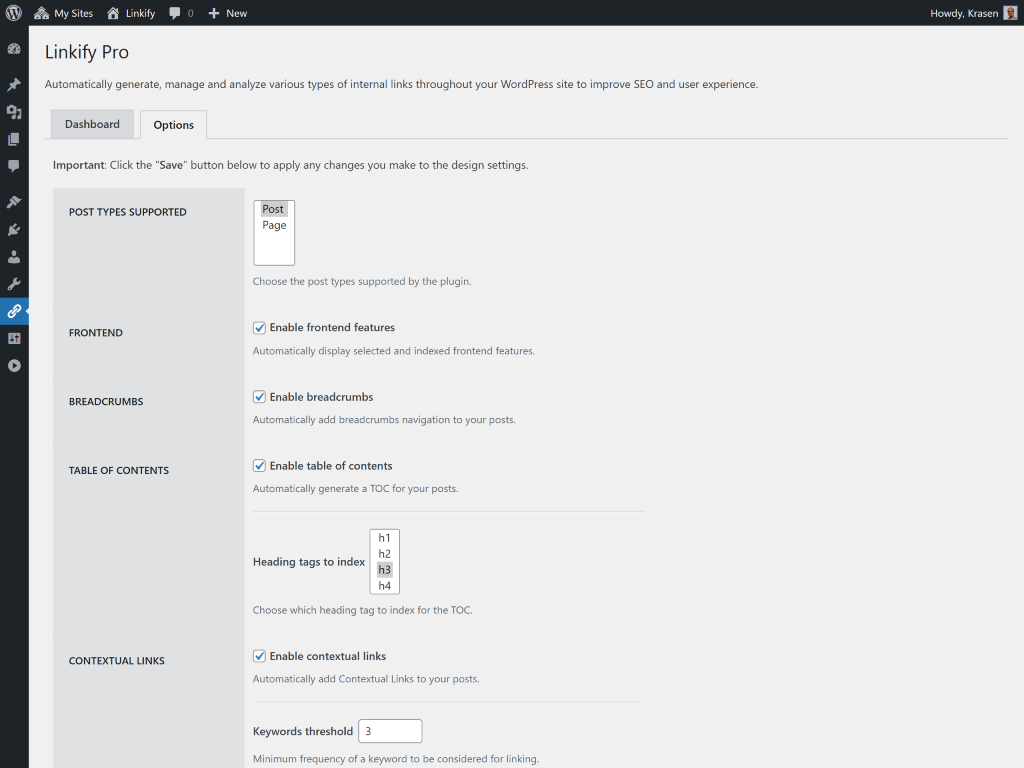Click the TABLE OF CONTENTS section heading
Viewport: 1024px width, 768px height.
coord(119,470)
